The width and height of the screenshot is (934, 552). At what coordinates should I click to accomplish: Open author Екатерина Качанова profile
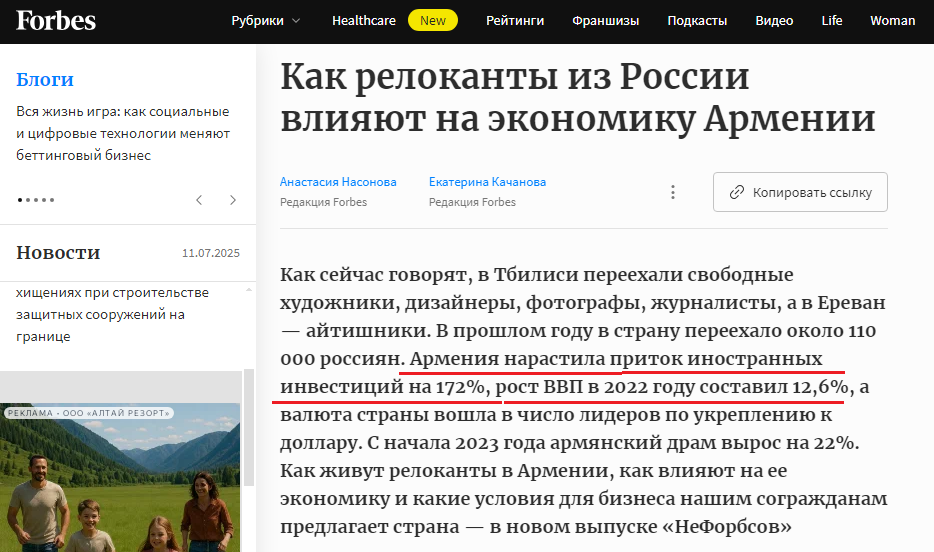(487, 182)
